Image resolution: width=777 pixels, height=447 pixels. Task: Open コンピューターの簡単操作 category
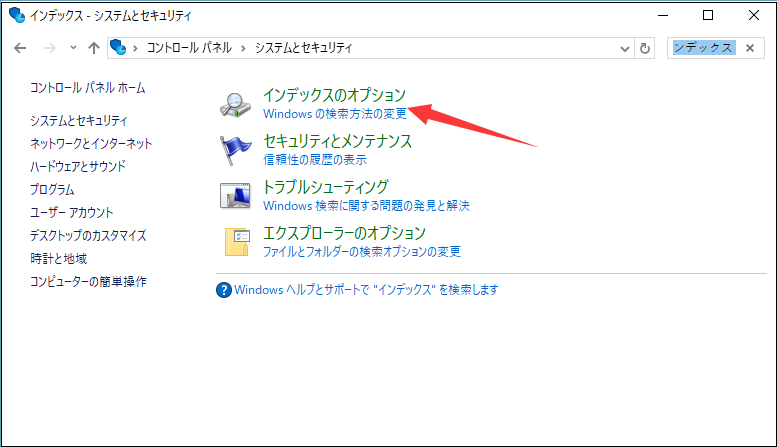(88, 281)
